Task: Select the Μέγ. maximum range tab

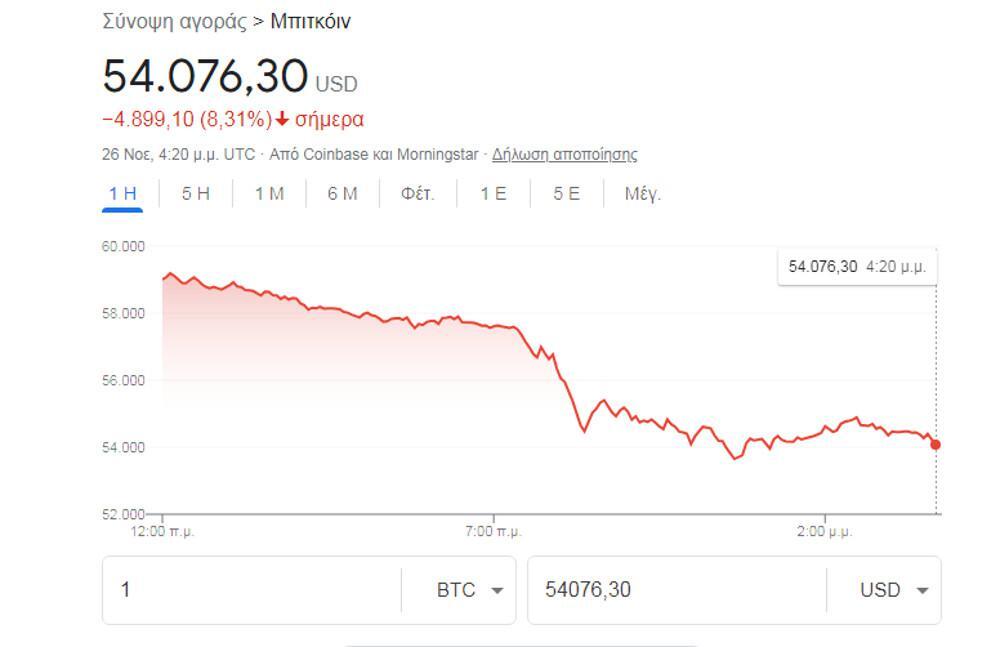Action: pyautogui.click(x=643, y=194)
